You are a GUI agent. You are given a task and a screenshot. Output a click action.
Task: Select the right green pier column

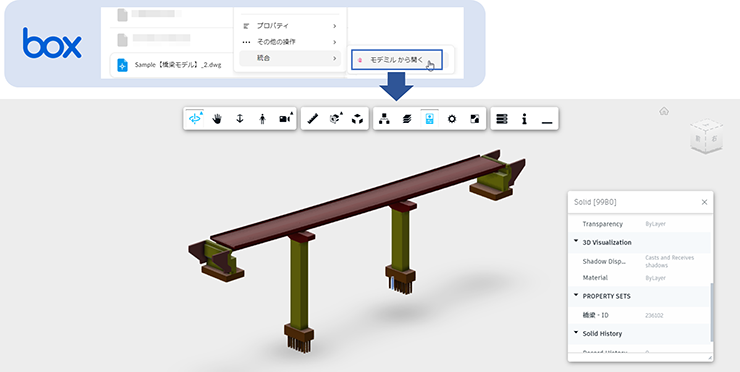400,238
